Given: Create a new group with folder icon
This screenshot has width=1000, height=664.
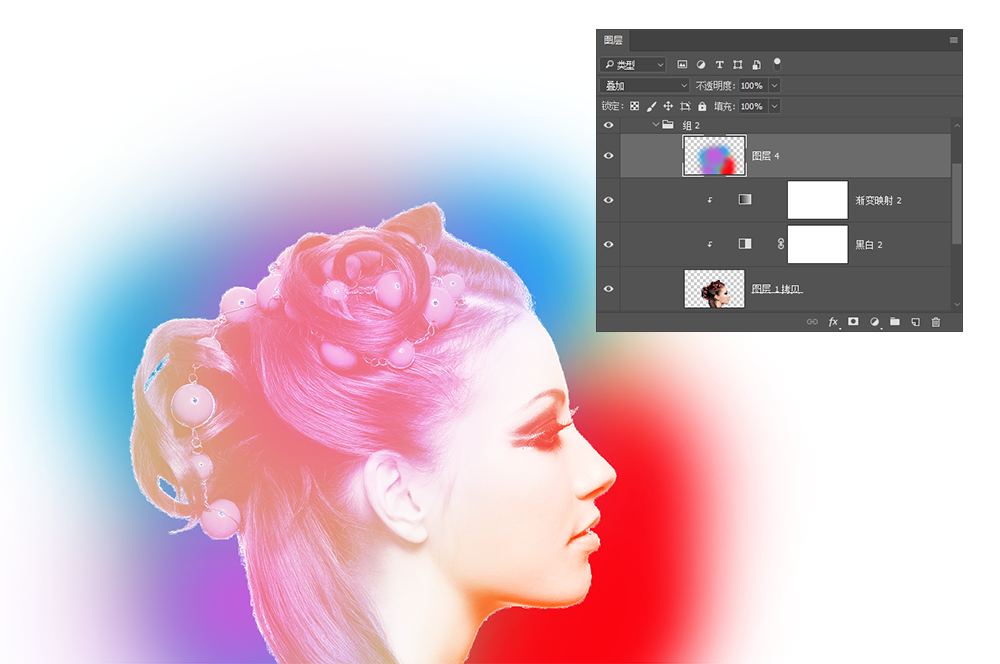Looking at the screenshot, I should pyautogui.click(x=895, y=322).
